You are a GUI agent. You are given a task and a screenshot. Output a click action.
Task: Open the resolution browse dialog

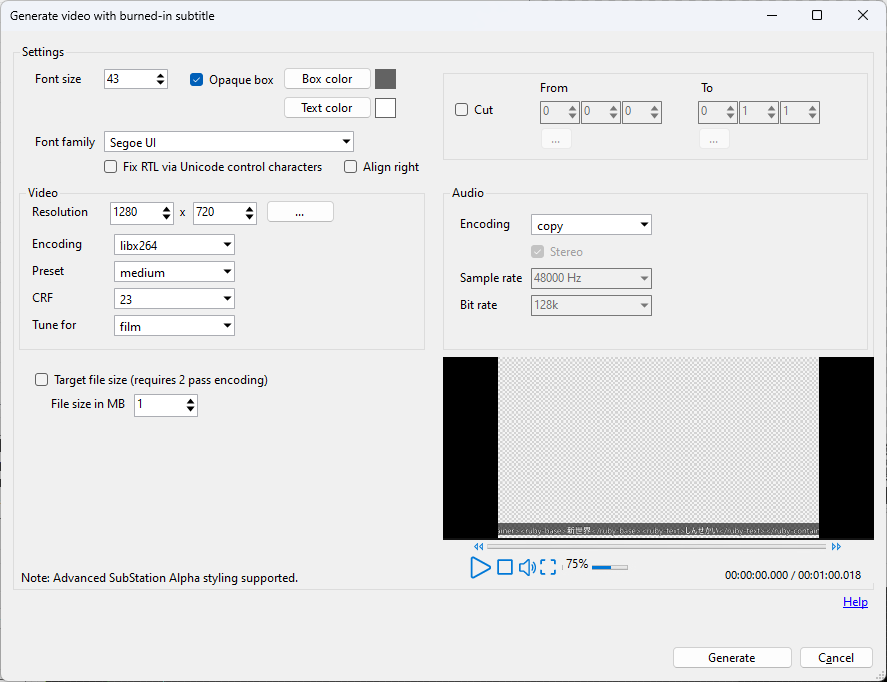click(300, 212)
